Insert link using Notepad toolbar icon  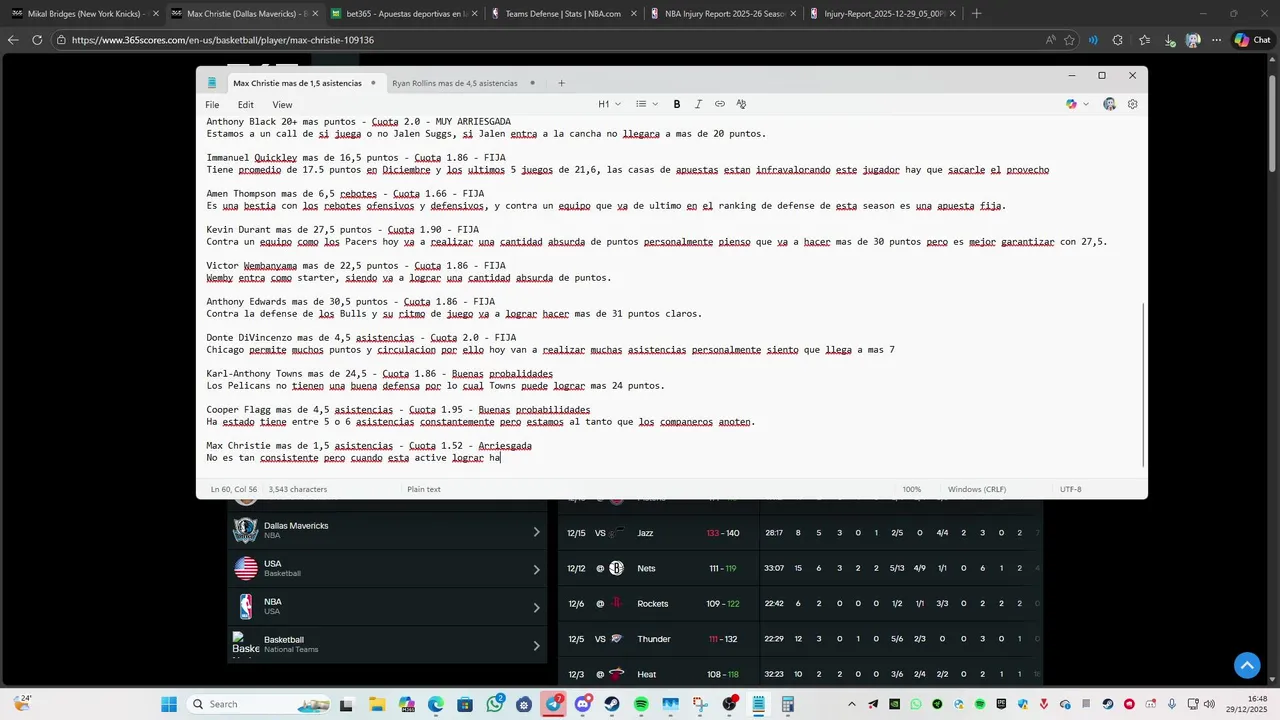(x=719, y=104)
